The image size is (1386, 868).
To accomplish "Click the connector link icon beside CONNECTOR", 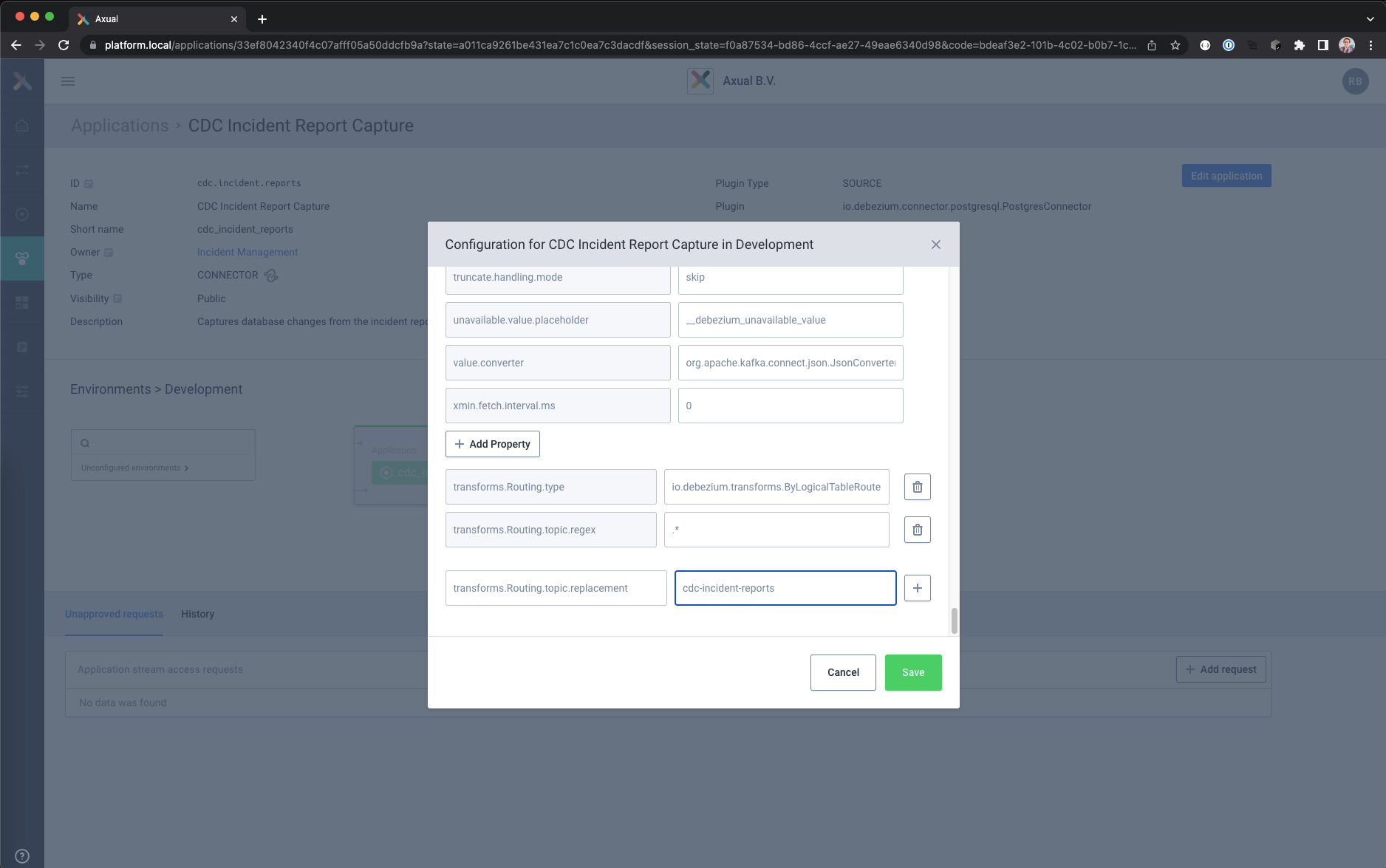I will 271,276.
